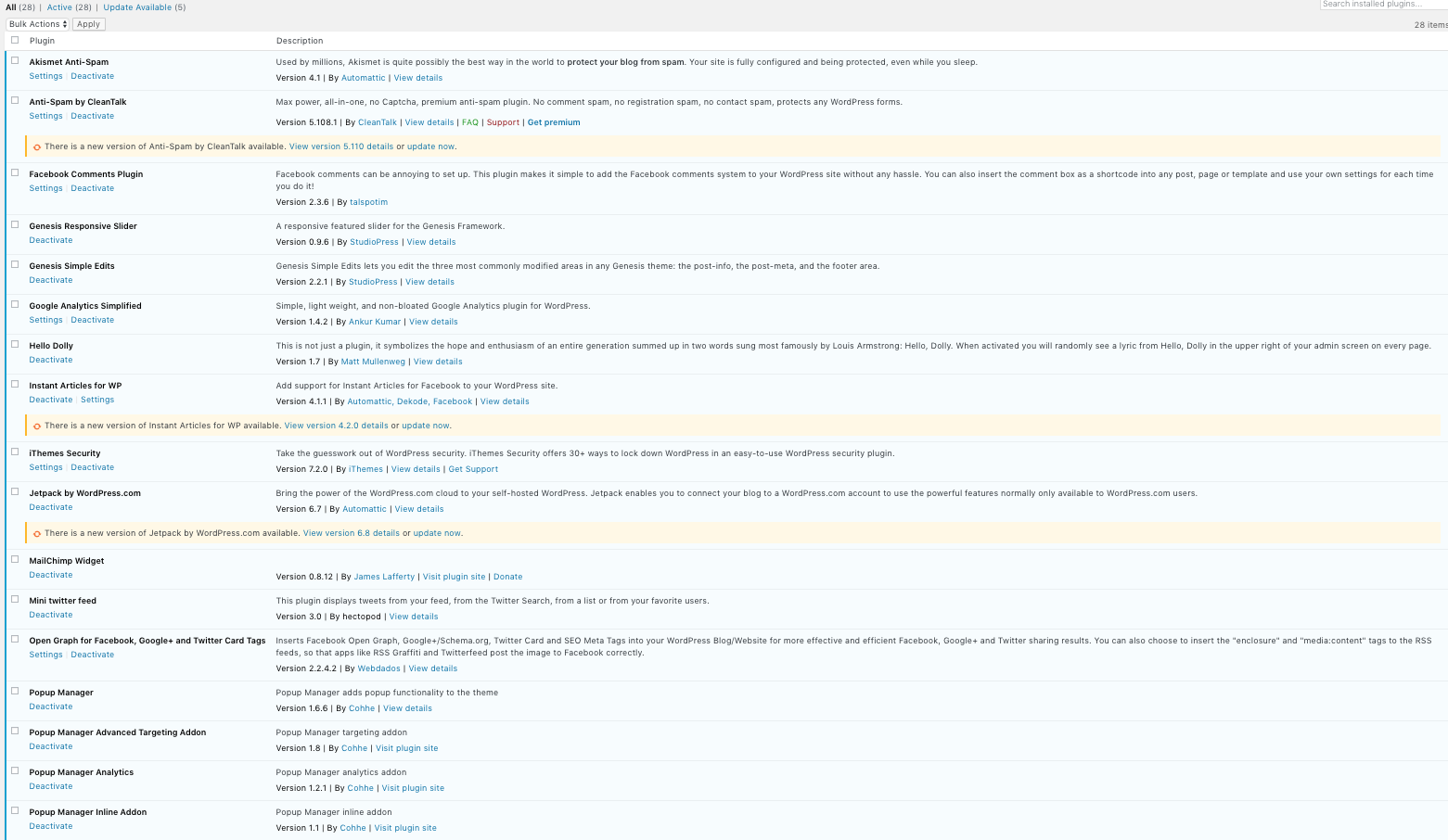
Task: Select the MailChimp Widget checkbox
Action: coord(15,559)
